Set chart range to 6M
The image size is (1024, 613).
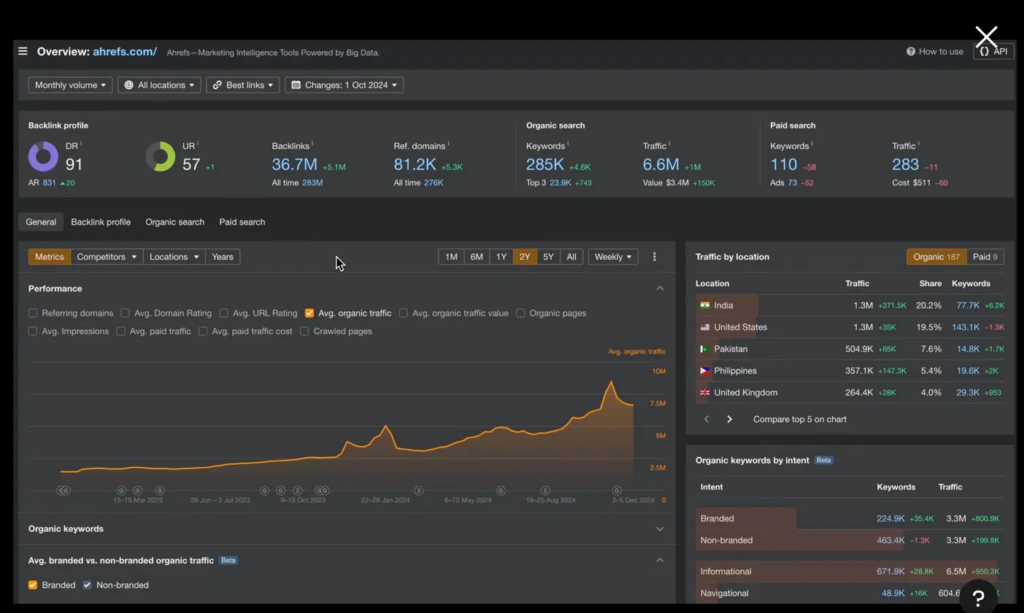(476, 257)
